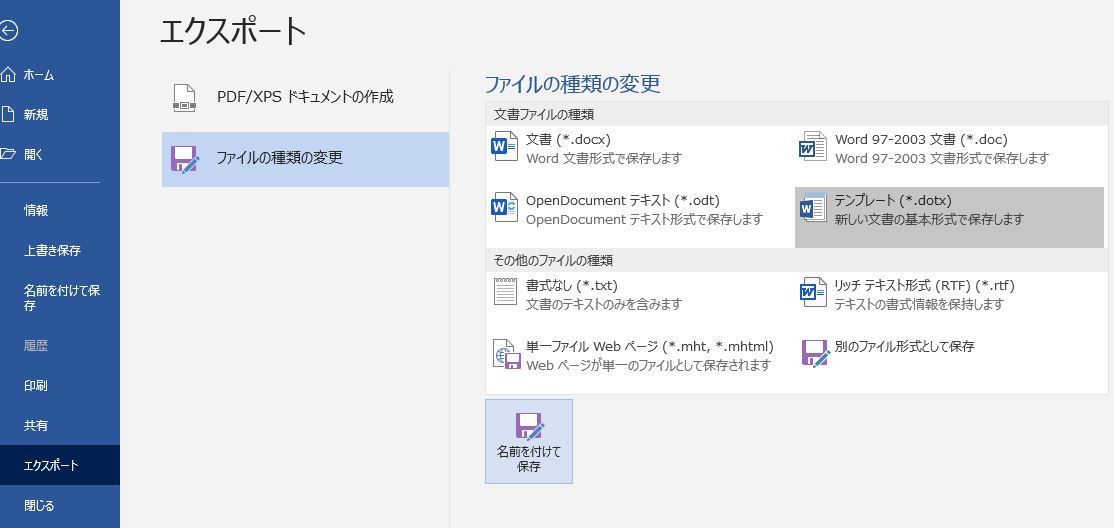Click the 文書ファイルの種類 header text

(x=544, y=114)
